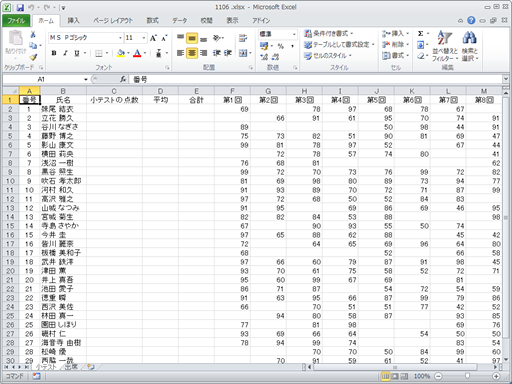The width and height of the screenshot is (512, 384).
Task: Open the File tab
Action: (x=16, y=21)
